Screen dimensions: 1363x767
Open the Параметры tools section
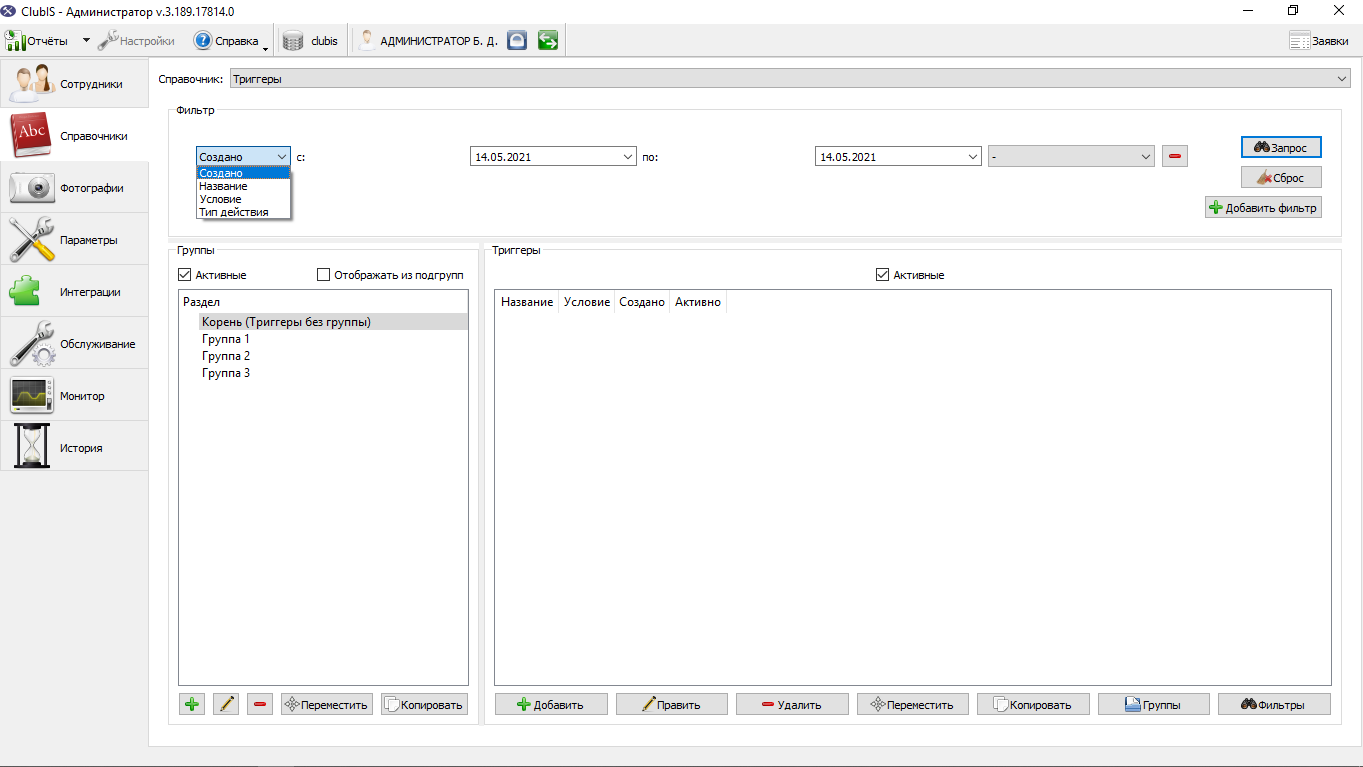[74, 240]
